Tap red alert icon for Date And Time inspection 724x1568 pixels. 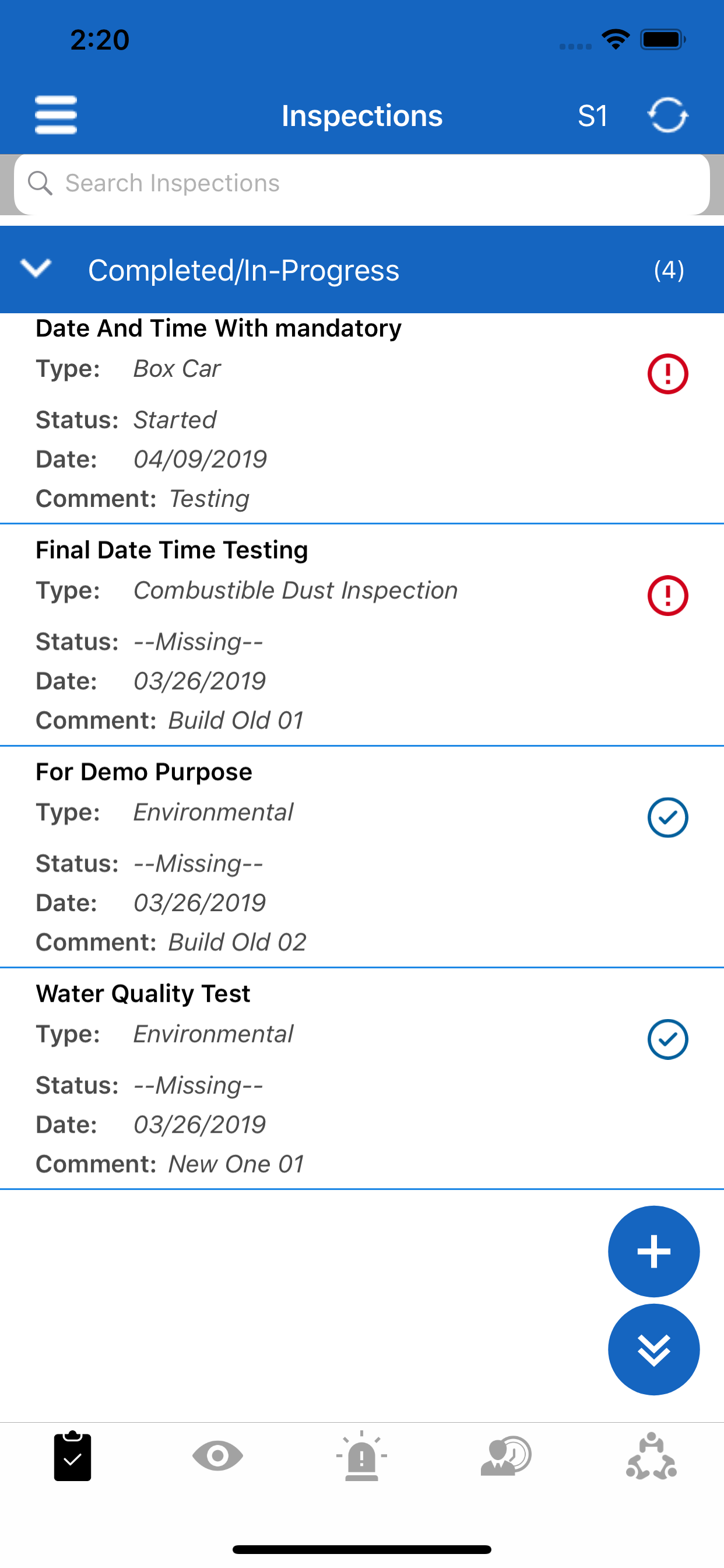[x=667, y=374]
